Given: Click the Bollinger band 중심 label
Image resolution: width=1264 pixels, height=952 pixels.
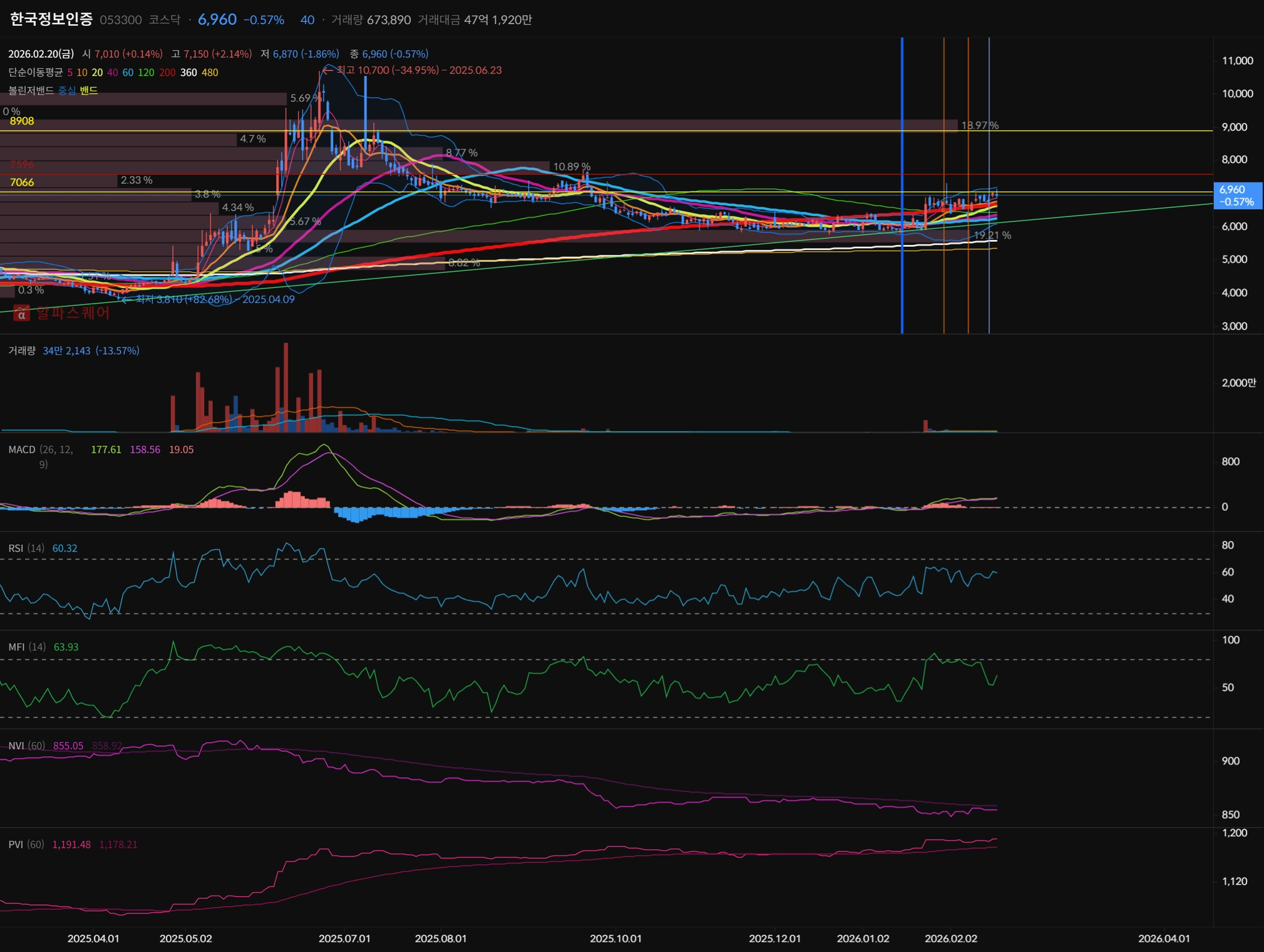Looking at the screenshot, I should point(67,91).
